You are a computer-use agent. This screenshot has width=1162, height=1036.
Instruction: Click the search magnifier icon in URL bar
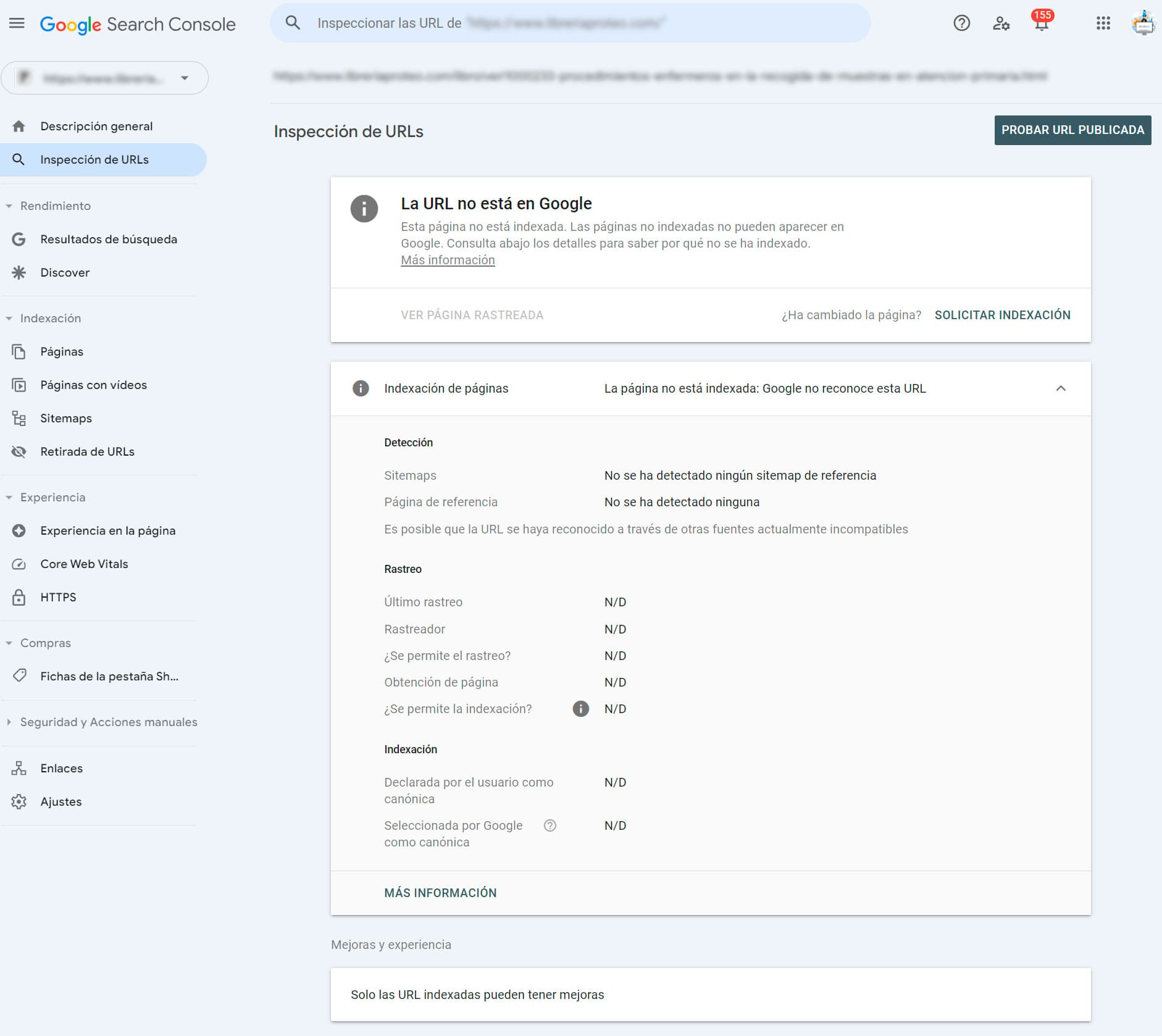pyautogui.click(x=293, y=23)
